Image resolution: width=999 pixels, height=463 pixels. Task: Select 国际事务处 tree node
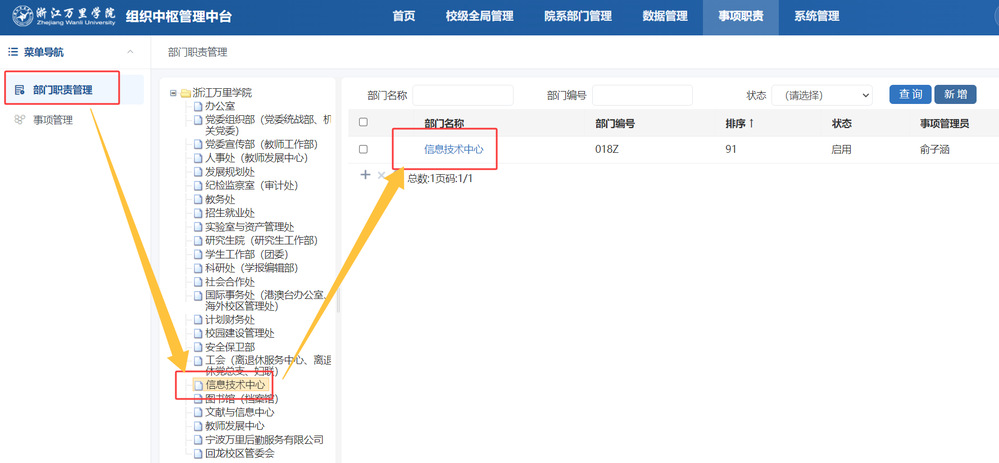point(266,301)
